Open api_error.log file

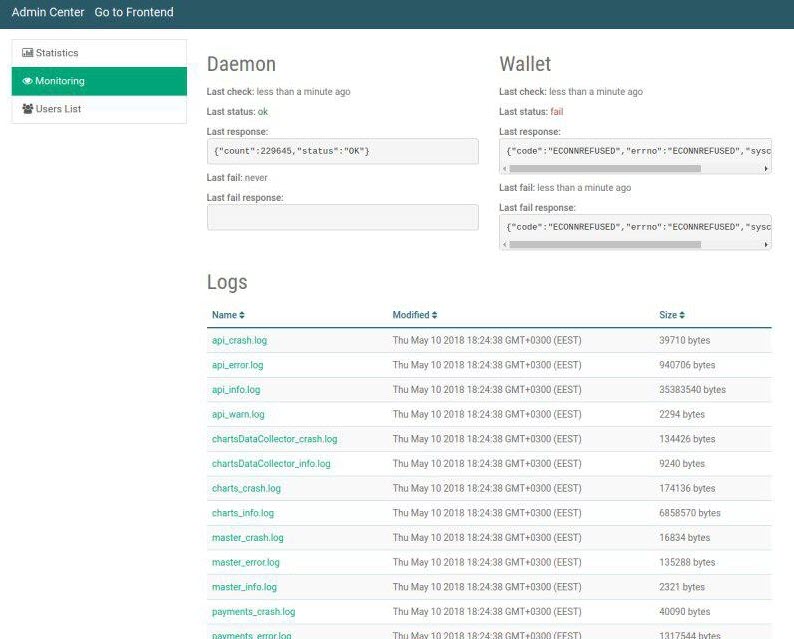pos(237,365)
